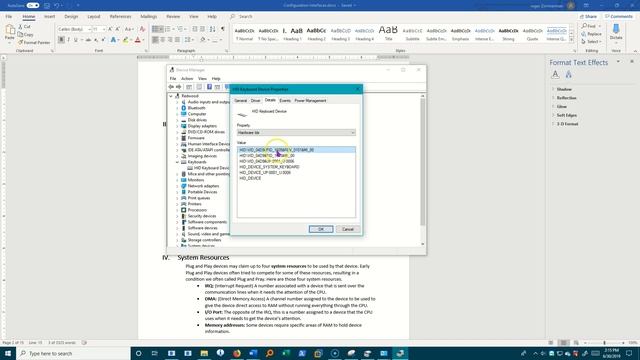
Task: Expand the Shadow section
Action: [x=564, y=89]
